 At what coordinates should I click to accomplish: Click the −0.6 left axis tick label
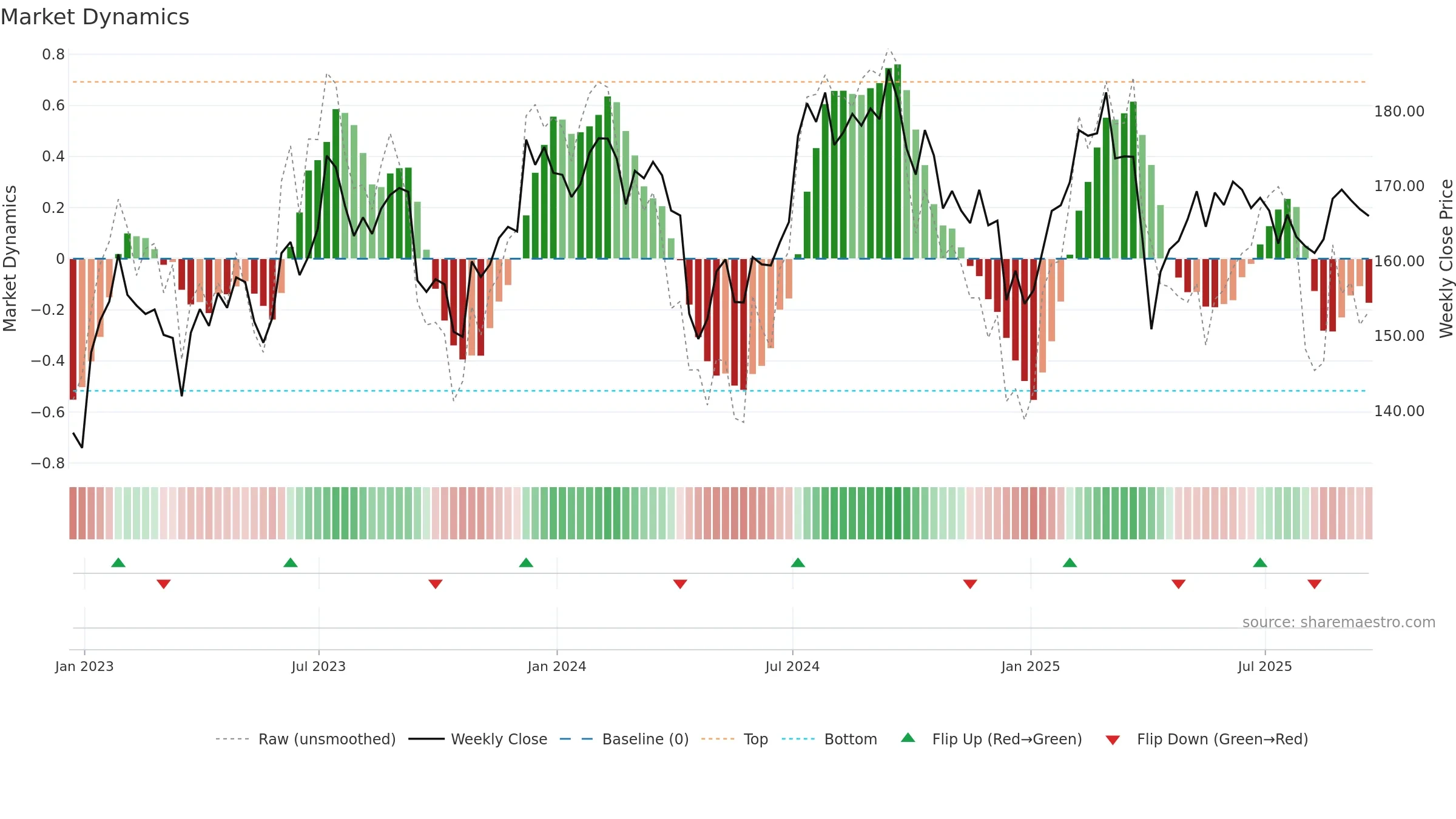(48, 412)
